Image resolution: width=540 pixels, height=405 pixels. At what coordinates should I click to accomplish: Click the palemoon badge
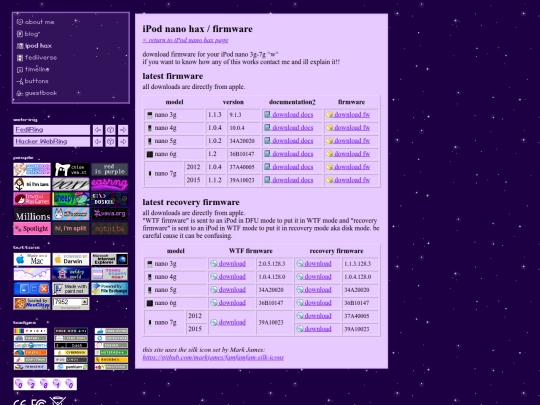(x=71, y=367)
